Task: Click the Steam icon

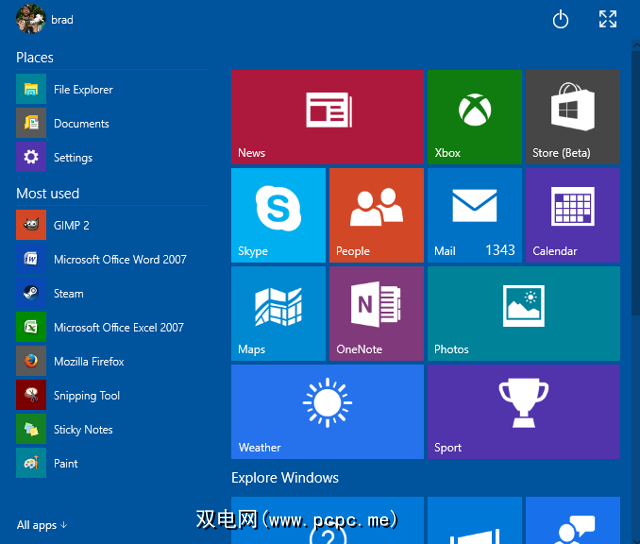Action: coord(31,293)
